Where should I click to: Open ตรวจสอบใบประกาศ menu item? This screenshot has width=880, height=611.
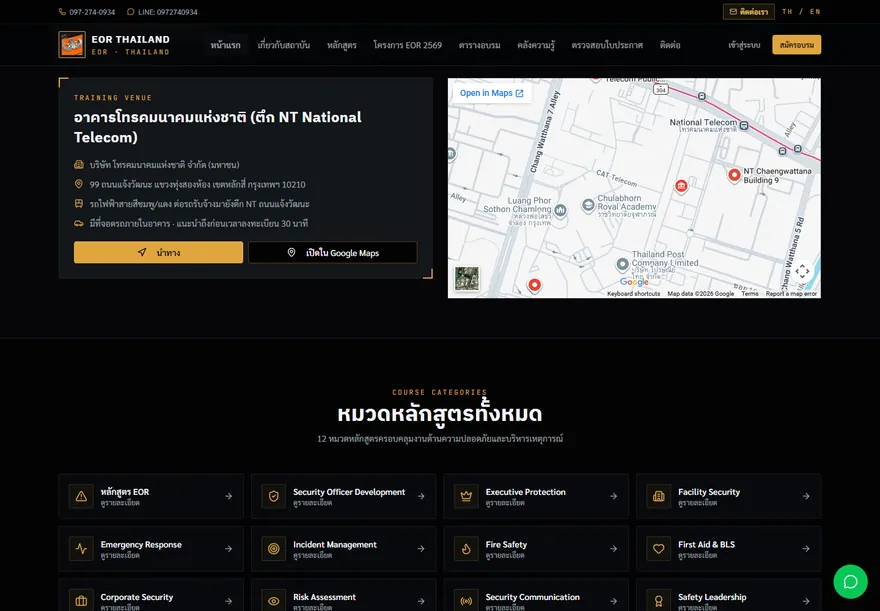(607, 45)
